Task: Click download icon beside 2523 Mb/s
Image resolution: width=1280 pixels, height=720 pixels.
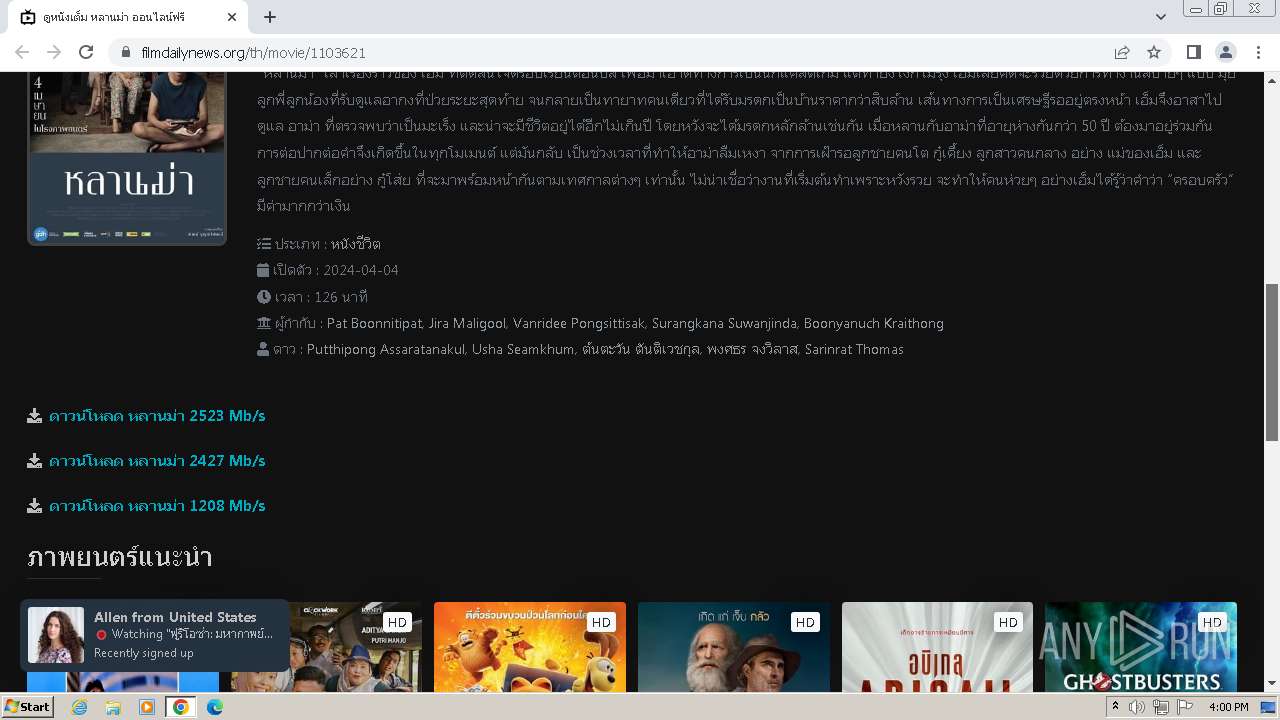Action: pos(35,416)
